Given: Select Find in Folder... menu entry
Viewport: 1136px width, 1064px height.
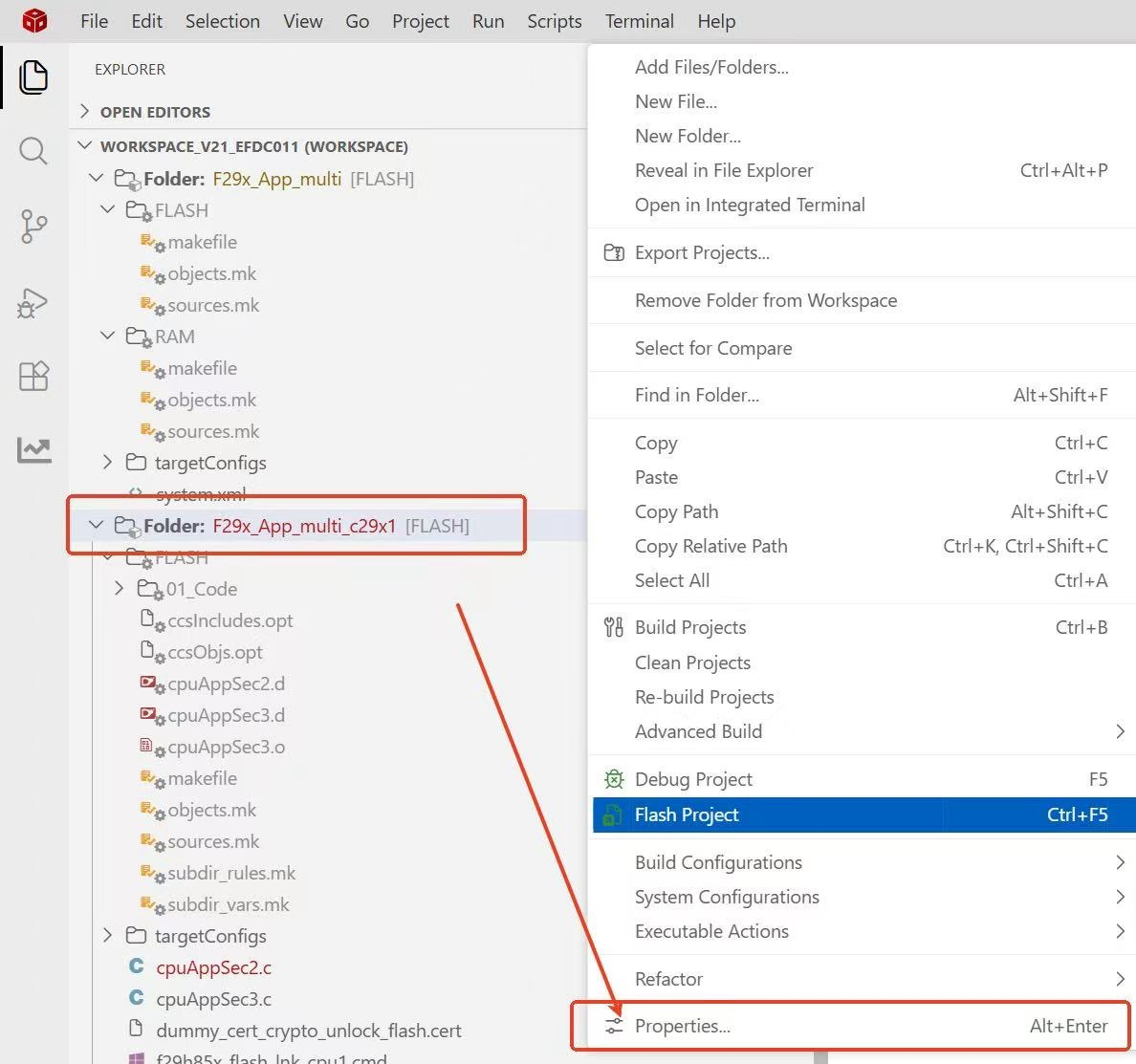Looking at the screenshot, I should [862, 396].
